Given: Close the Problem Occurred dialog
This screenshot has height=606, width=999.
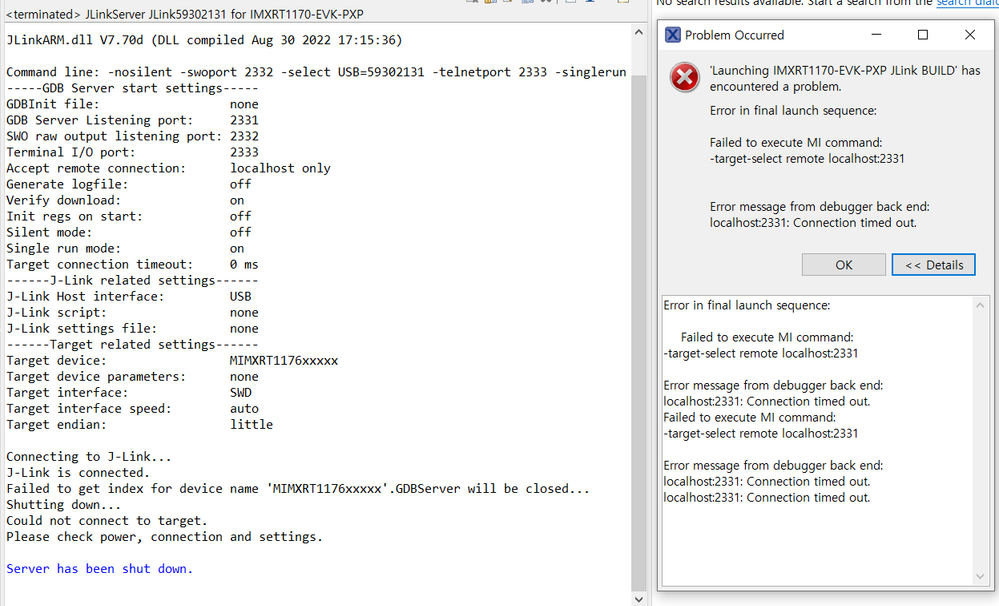Looking at the screenshot, I should click(970, 35).
